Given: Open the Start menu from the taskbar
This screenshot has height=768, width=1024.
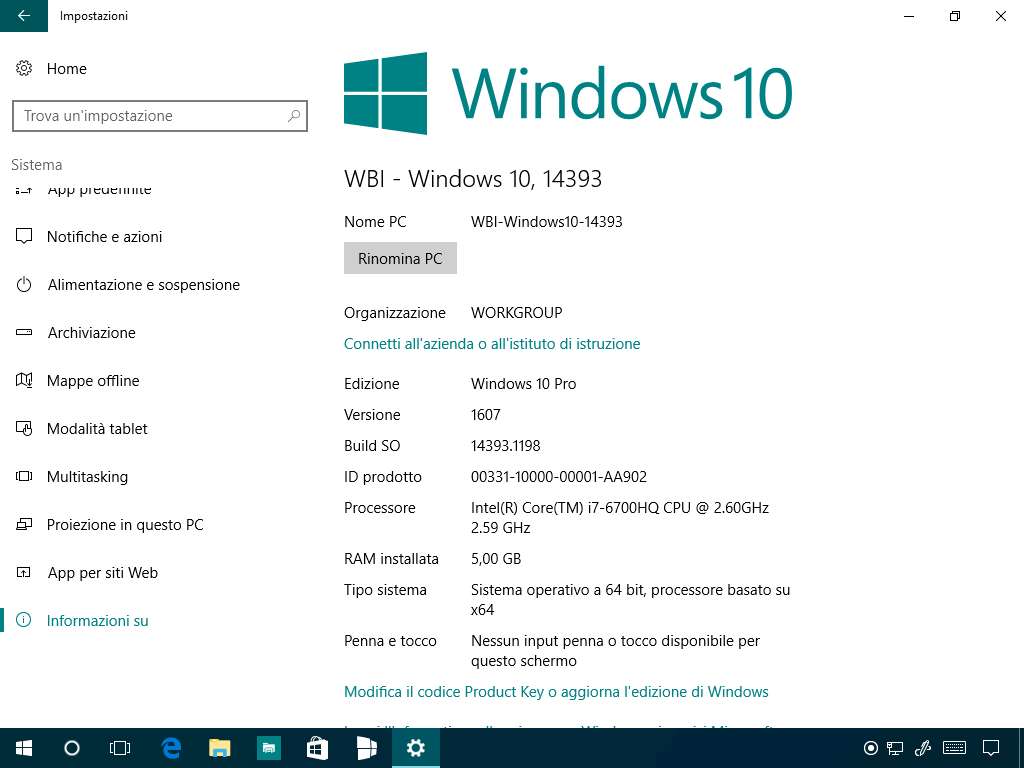Looking at the screenshot, I should 24,748.
